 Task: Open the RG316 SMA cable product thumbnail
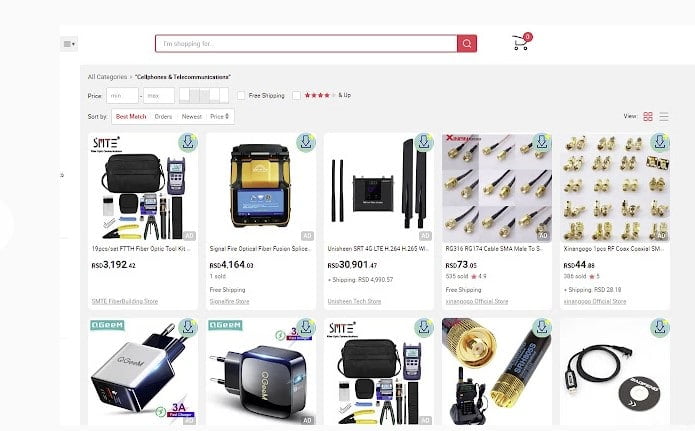pos(497,188)
